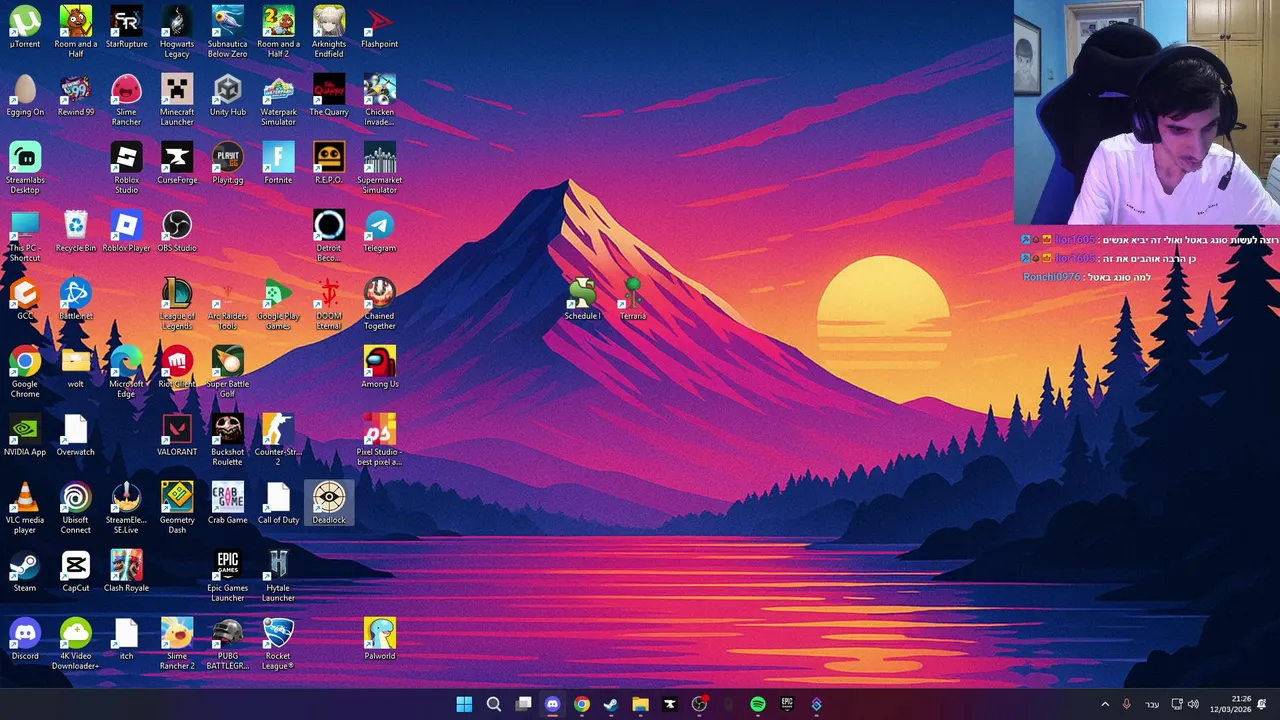The width and height of the screenshot is (1280, 720).
Task: Open the Windows Start menu
Action: coord(464,704)
